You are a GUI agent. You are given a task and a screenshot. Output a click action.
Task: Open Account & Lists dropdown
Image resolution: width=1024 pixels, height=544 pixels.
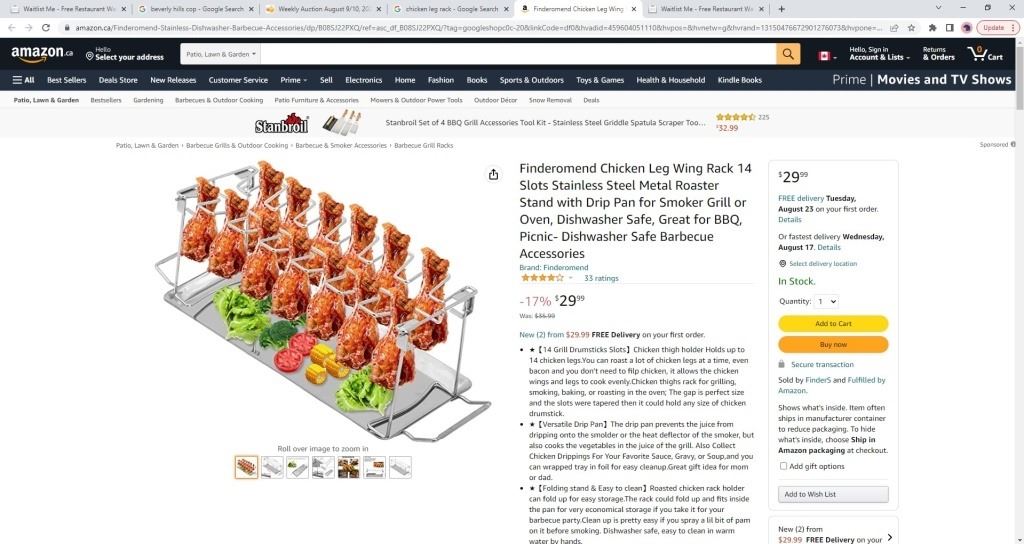point(879,54)
